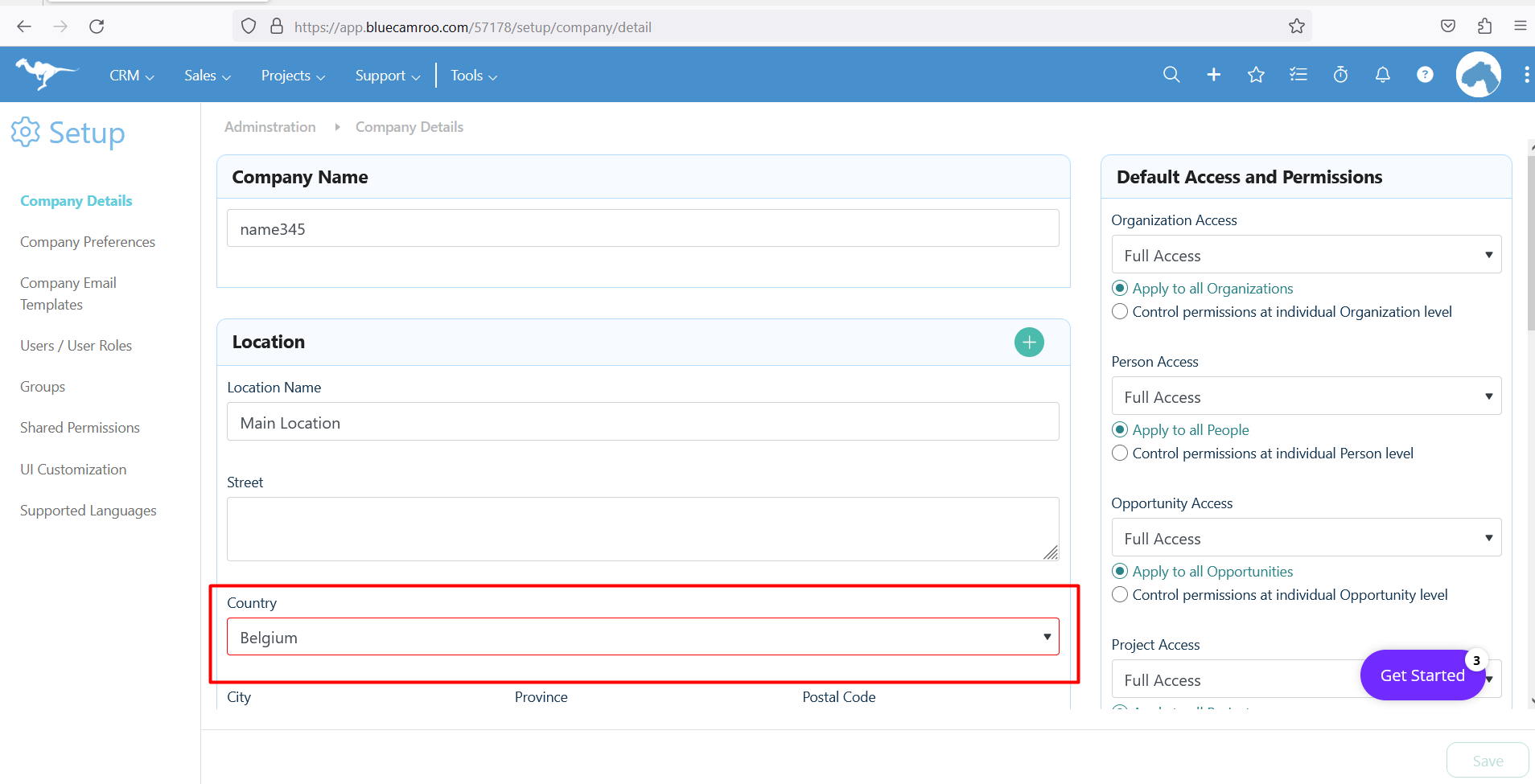1535x784 pixels.
Task: Expand the CRM menu
Action: 132,76
